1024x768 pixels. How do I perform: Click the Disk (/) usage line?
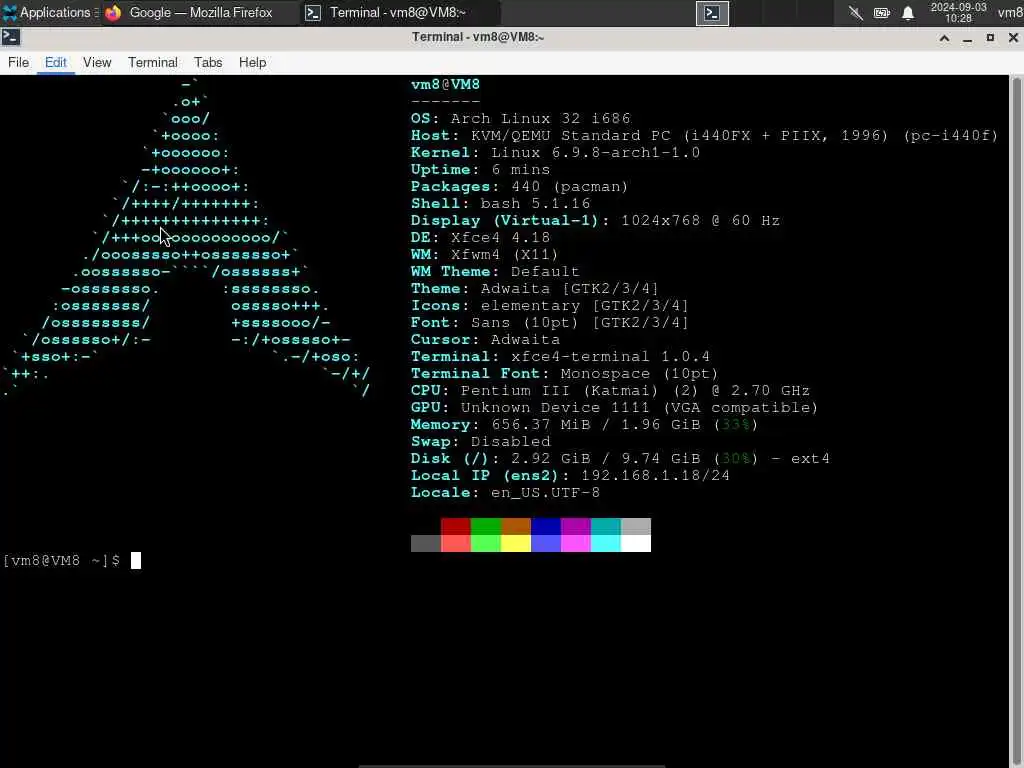[620, 458]
